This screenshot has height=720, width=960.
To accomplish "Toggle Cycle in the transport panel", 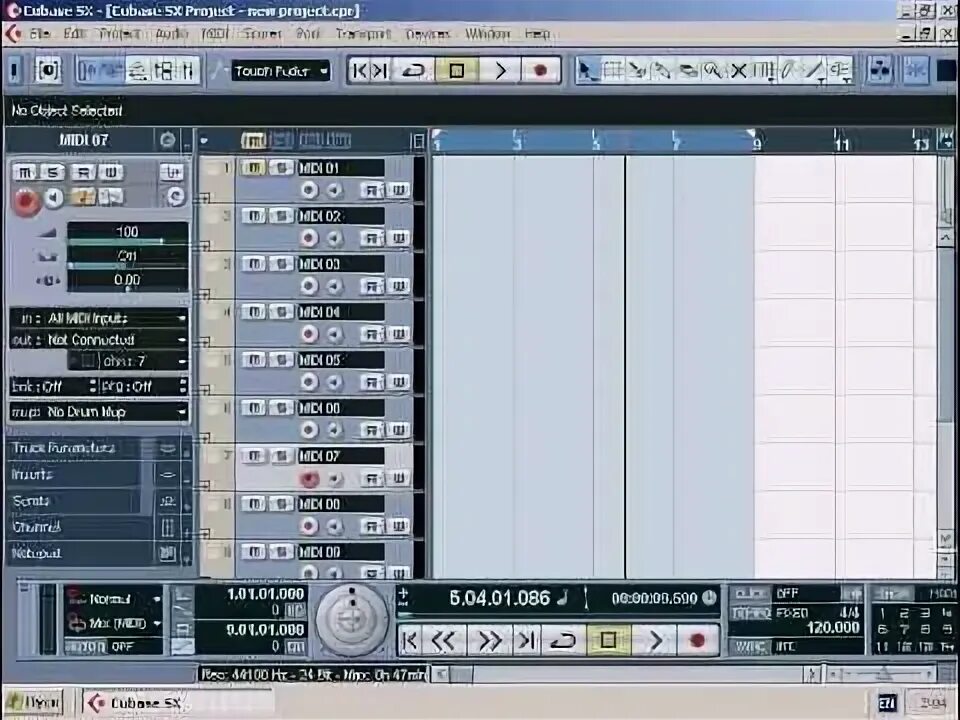I will coord(562,640).
